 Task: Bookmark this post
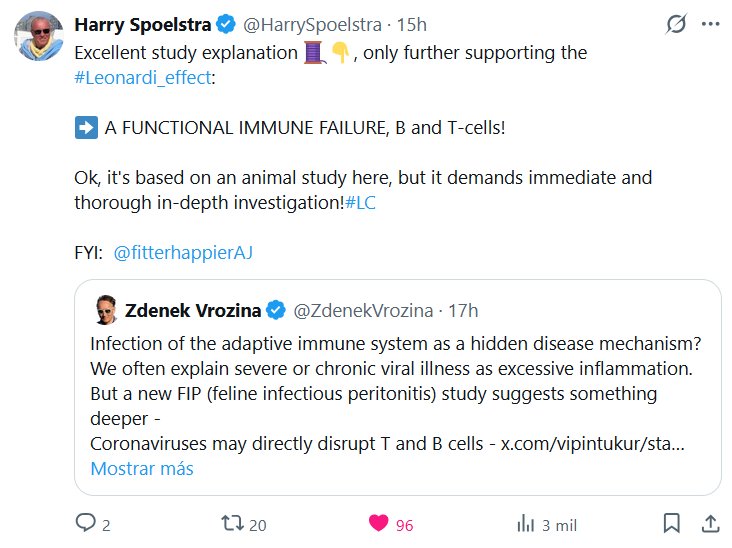point(673,523)
